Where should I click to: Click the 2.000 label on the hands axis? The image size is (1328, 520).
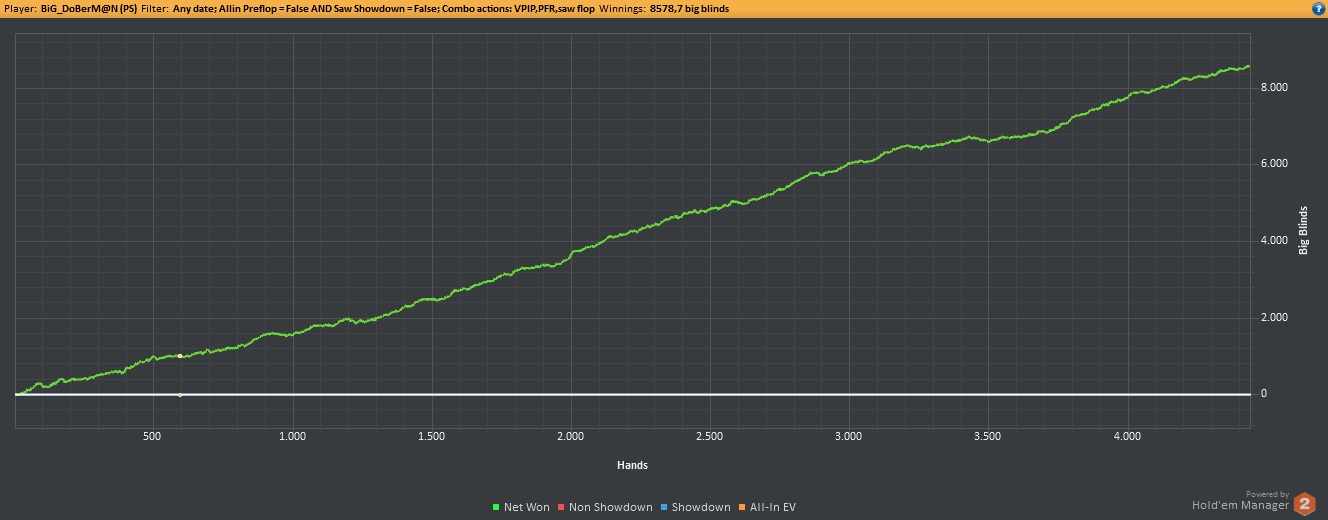[x=570, y=437]
